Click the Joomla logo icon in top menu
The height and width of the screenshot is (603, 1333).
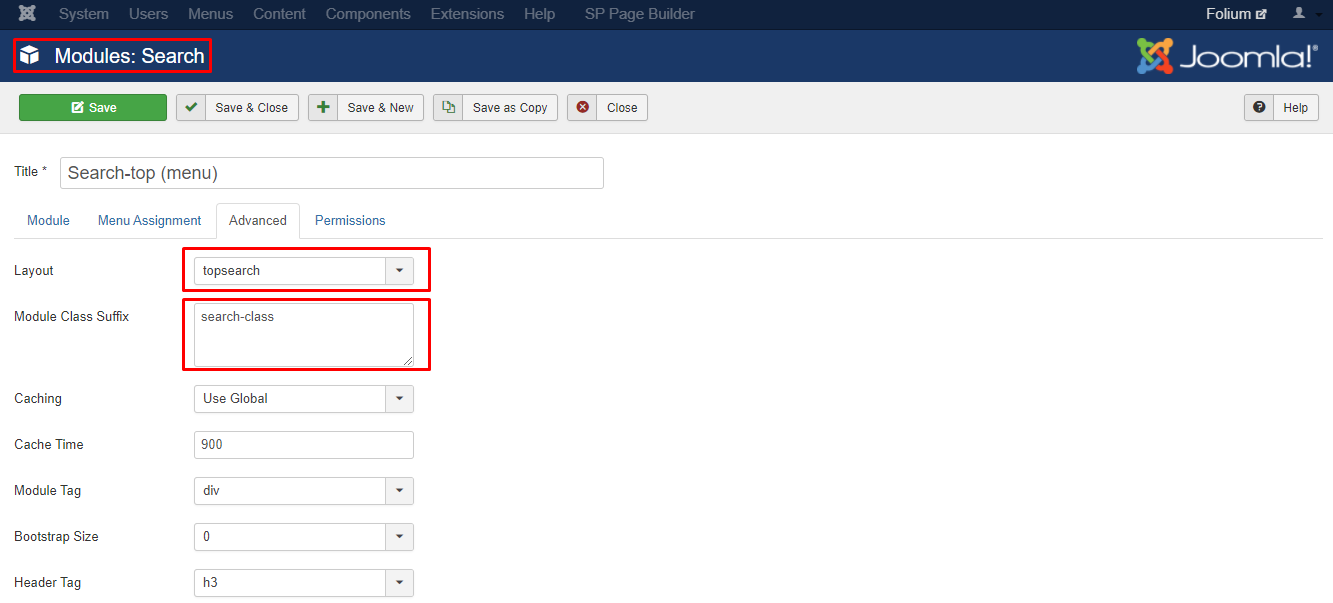point(28,14)
